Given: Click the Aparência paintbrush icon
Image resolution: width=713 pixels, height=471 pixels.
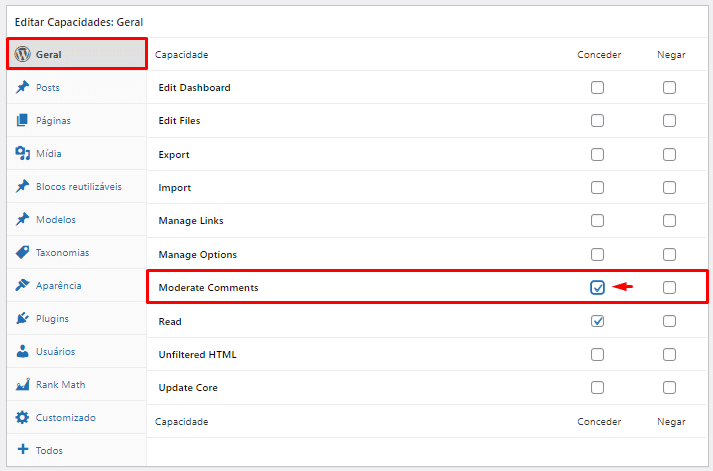Looking at the screenshot, I should point(22,285).
